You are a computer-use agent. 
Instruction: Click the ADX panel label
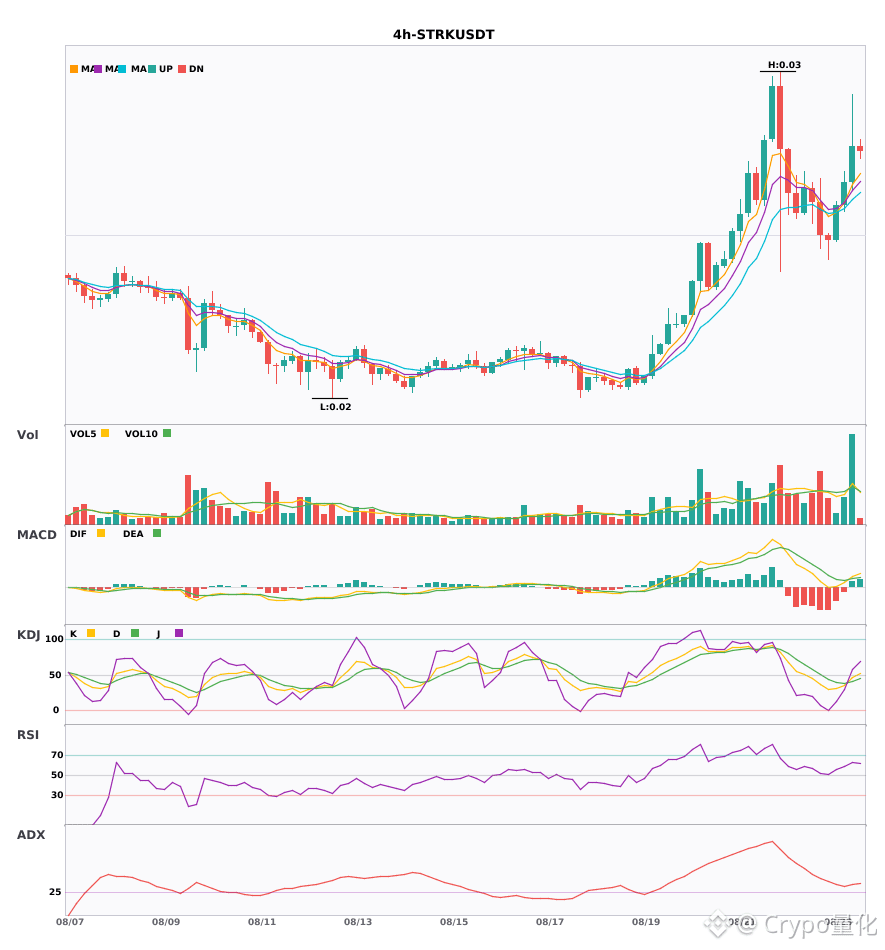pyautogui.click(x=31, y=835)
